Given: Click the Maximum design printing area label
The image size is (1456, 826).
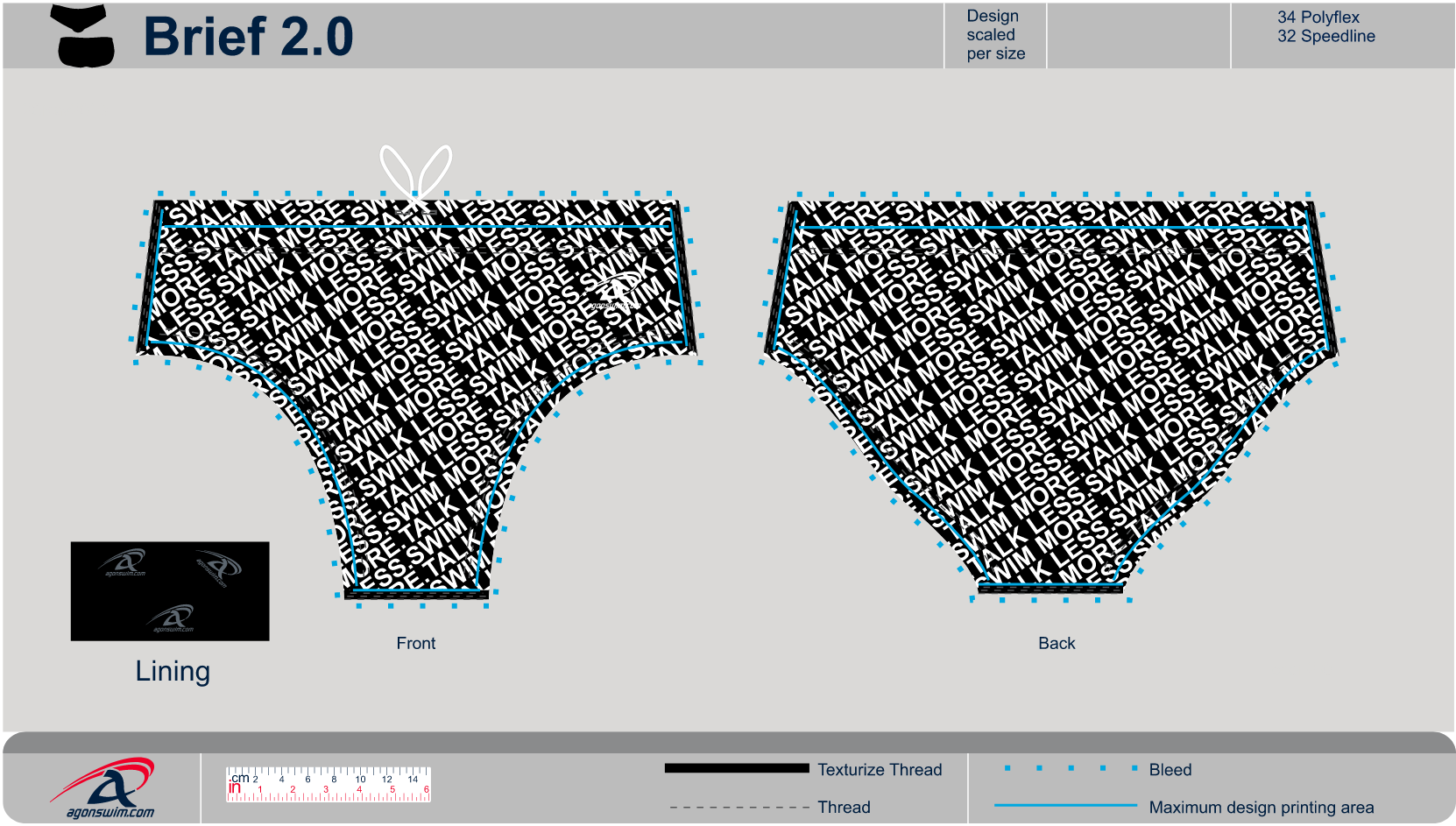Looking at the screenshot, I should pos(1261,807).
